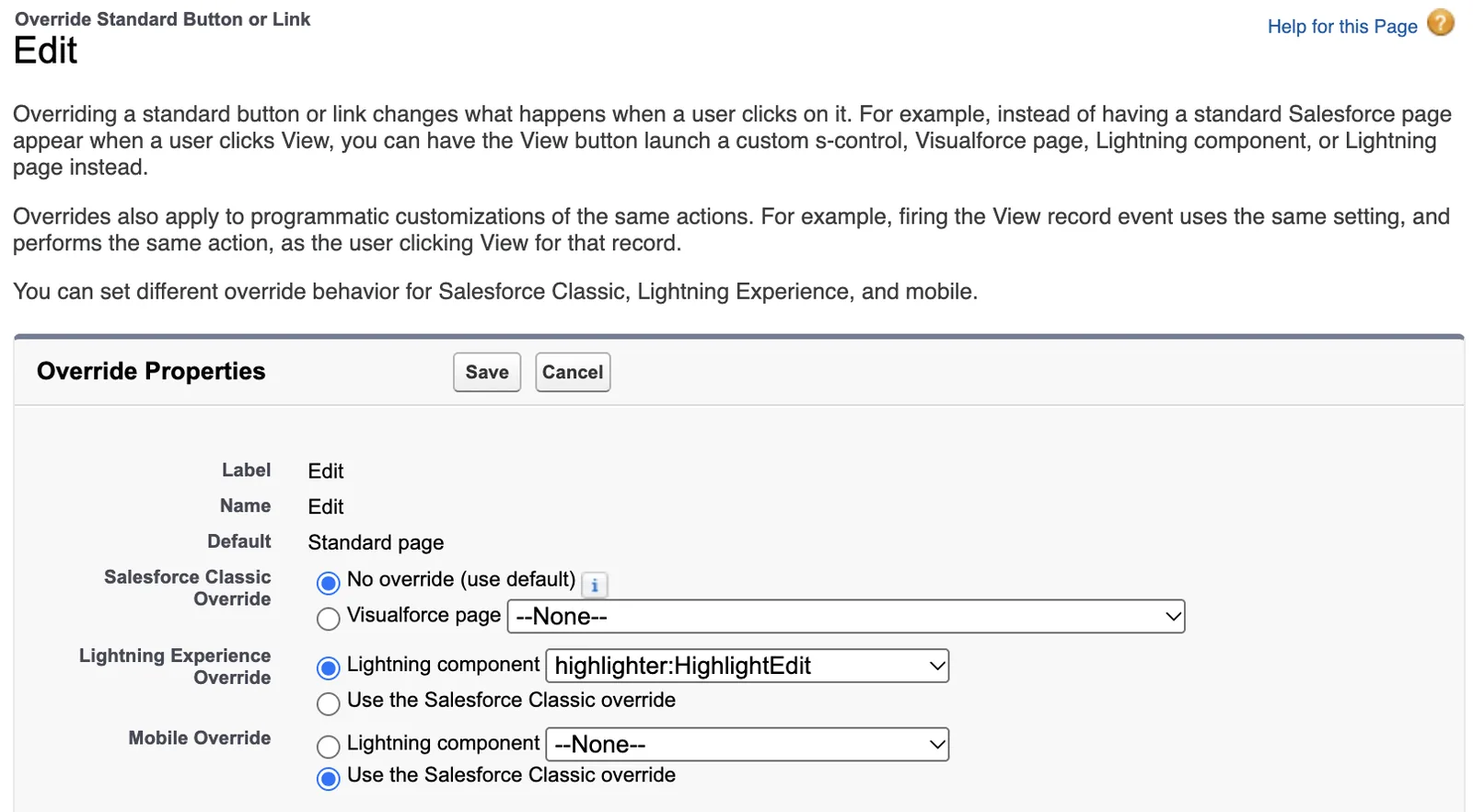Open the Help for this Page link
Viewport: 1473px width, 812px height.
coord(1342,27)
